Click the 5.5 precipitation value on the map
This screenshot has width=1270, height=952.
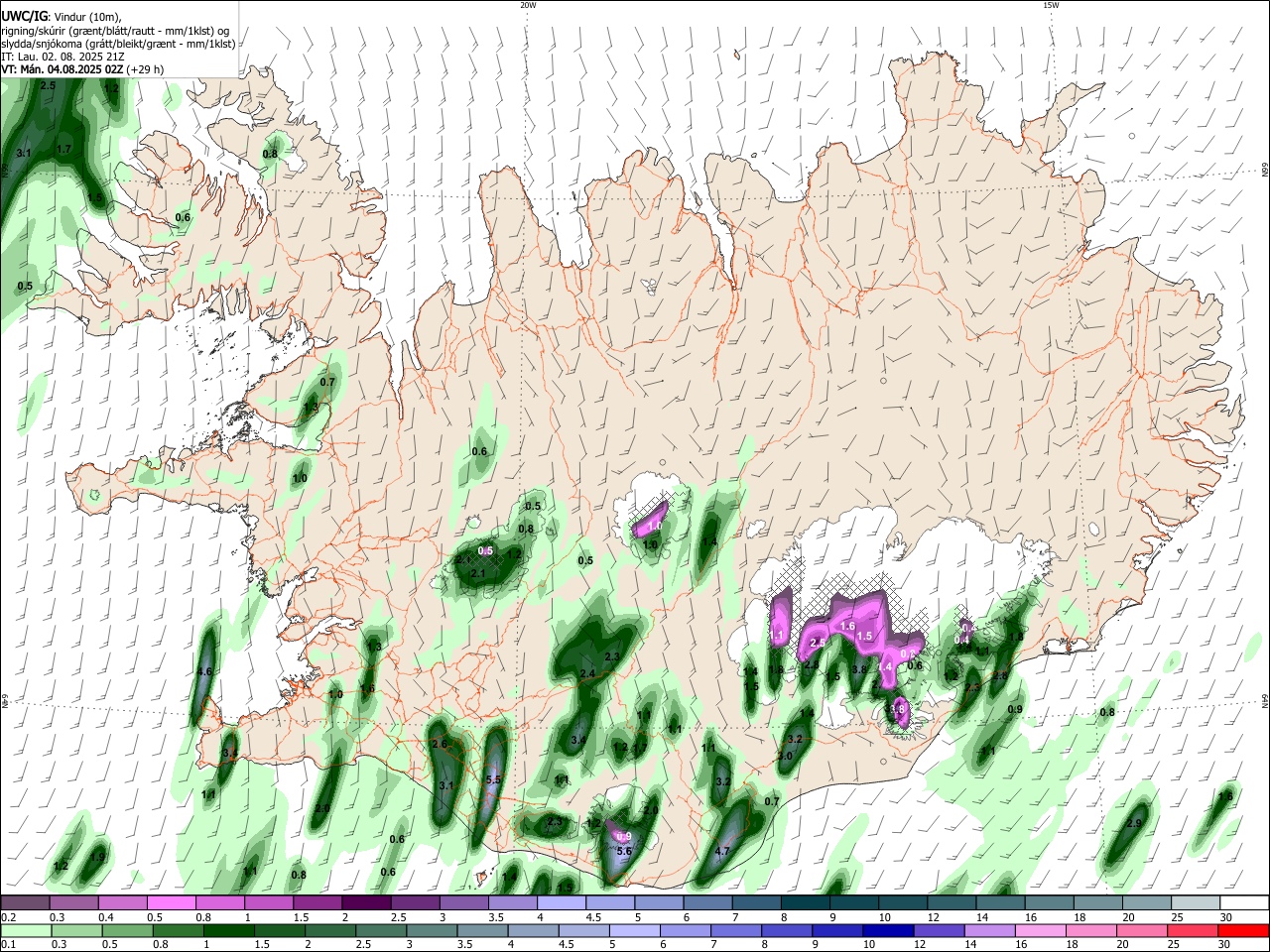click(494, 780)
